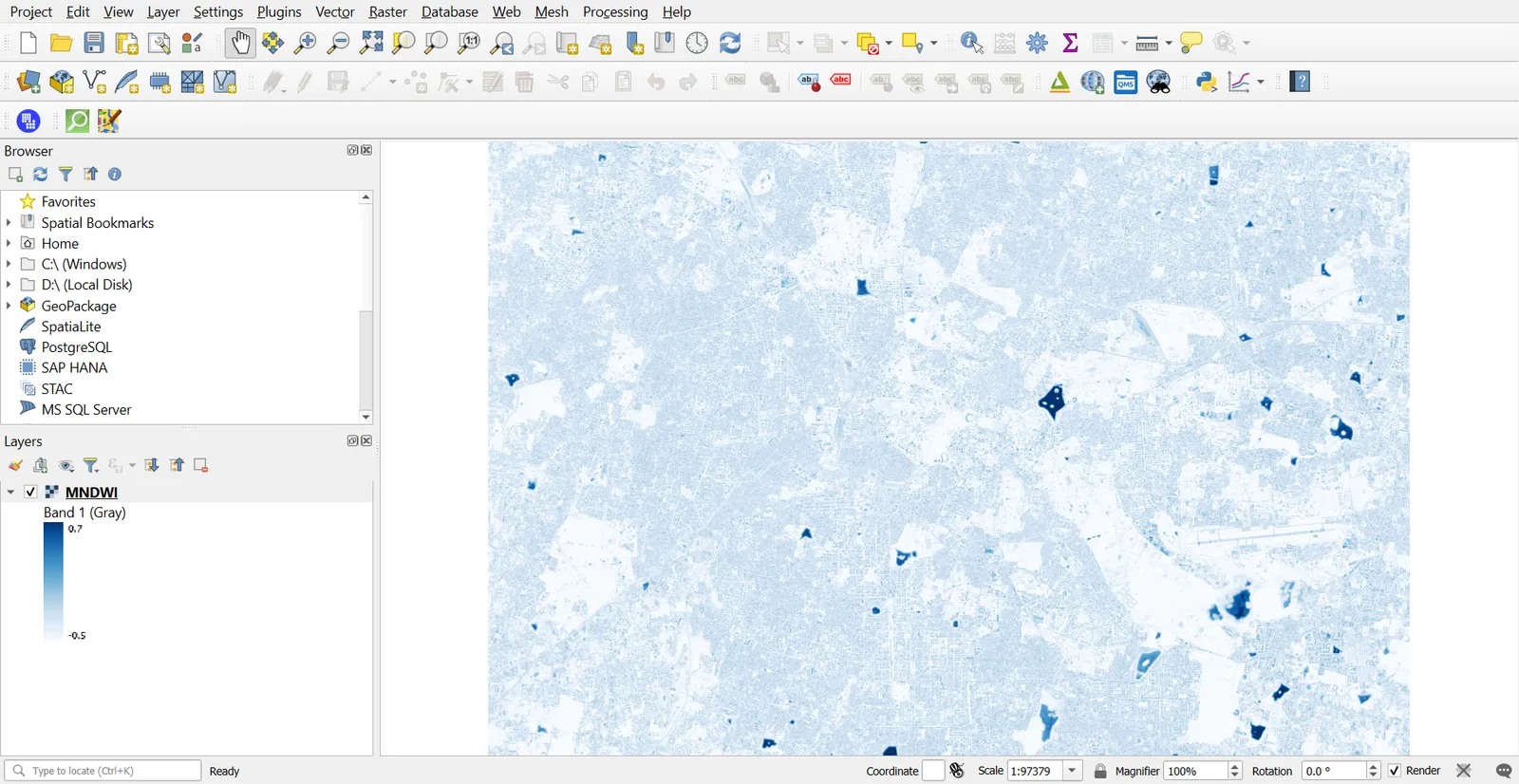The height and width of the screenshot is (784, 1519).
Task: Remove layer icon in Layers panel
Action: pyautogui.click(x=201, y=465)
